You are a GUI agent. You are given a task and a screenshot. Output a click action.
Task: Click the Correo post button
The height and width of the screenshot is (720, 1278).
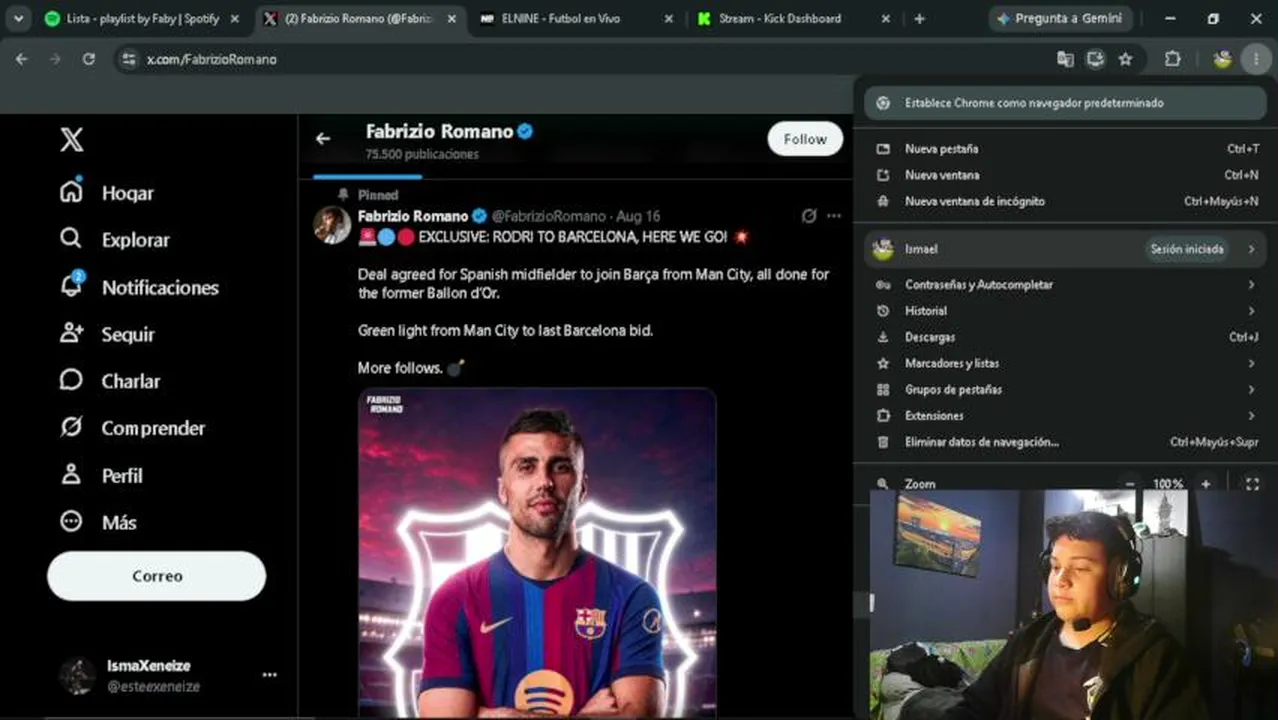click(x=157, y=576)
